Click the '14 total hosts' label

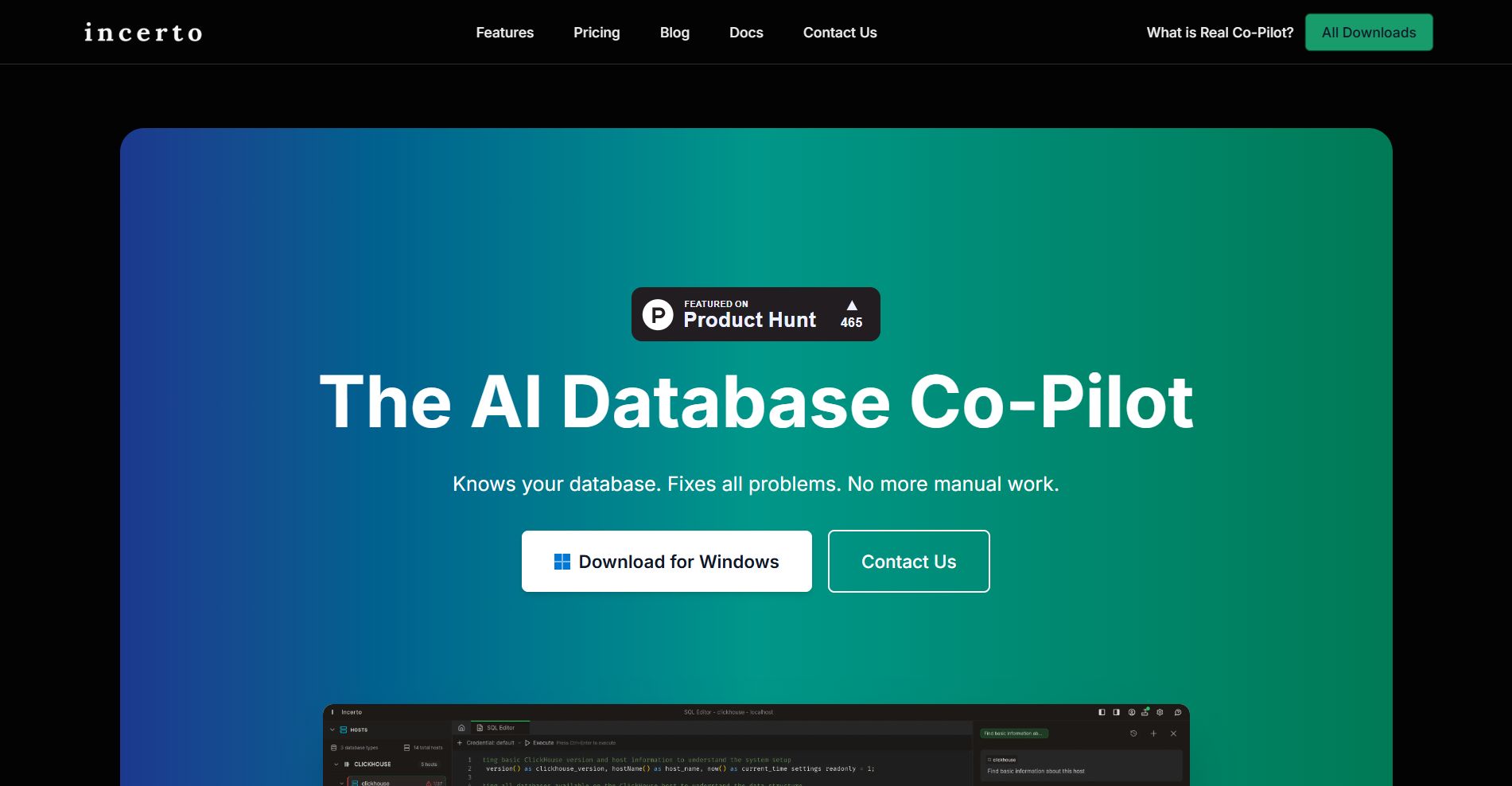pos(428,748)
